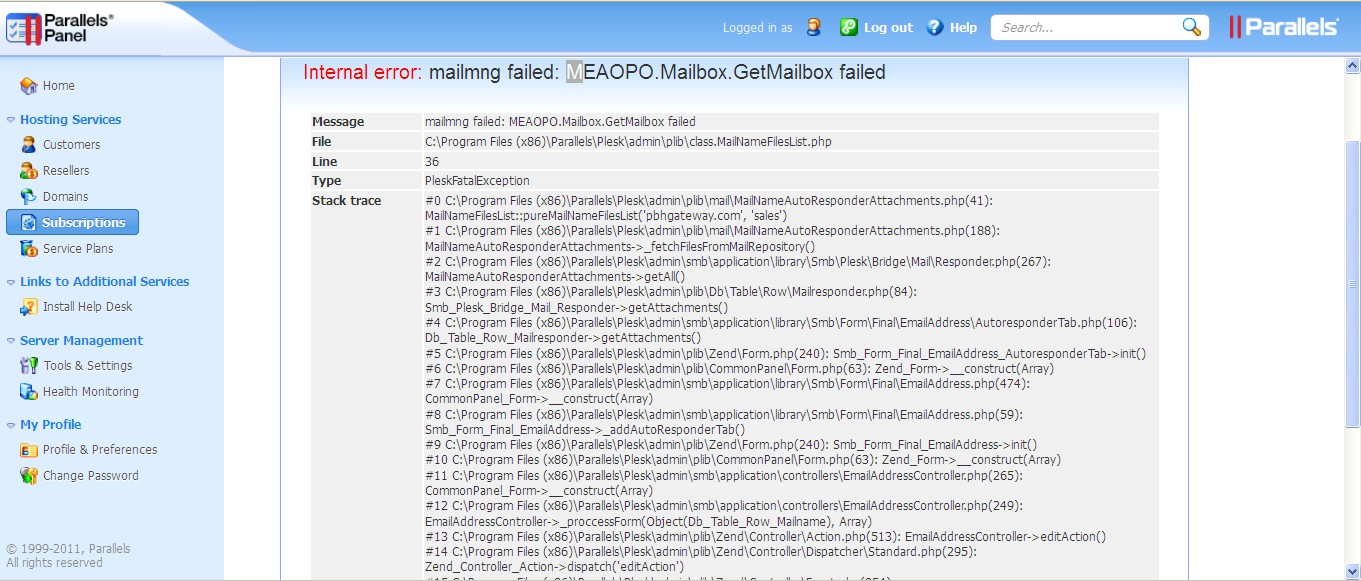Click the pureMailNameFilesList stack trace line
The image size is (1361, 581).
point(606,216)
